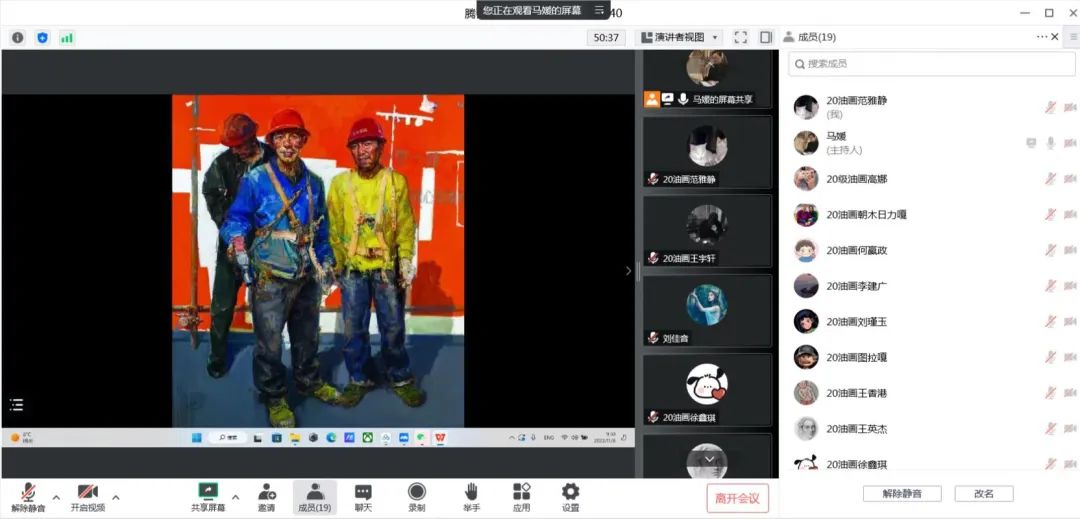Click the 改名 rename button
Viewport: 1080px width, 519px height.
pos(984,494)
